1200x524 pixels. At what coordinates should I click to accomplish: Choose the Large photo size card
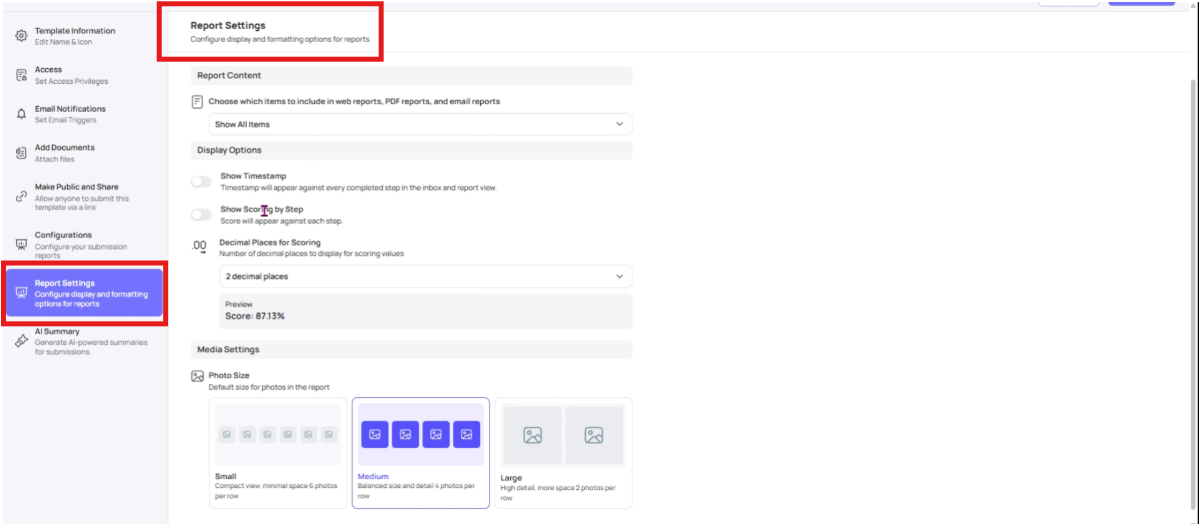coord(563,452)
